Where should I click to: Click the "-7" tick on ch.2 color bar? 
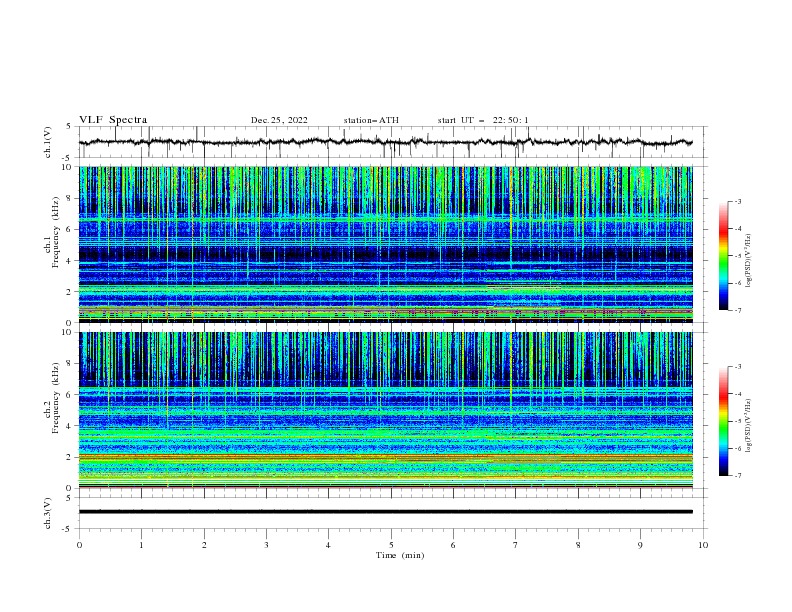click(737, 476)
